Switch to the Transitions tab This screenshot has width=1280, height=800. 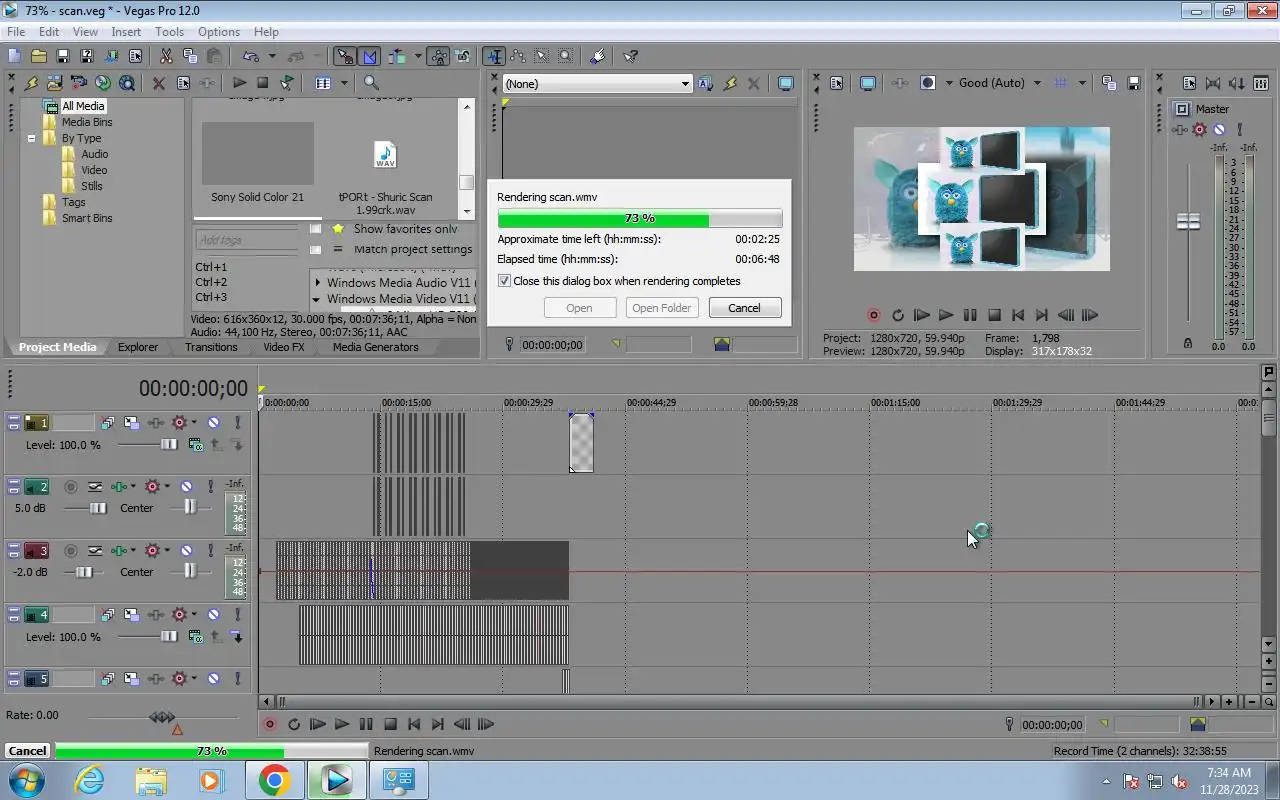[211, 347]
